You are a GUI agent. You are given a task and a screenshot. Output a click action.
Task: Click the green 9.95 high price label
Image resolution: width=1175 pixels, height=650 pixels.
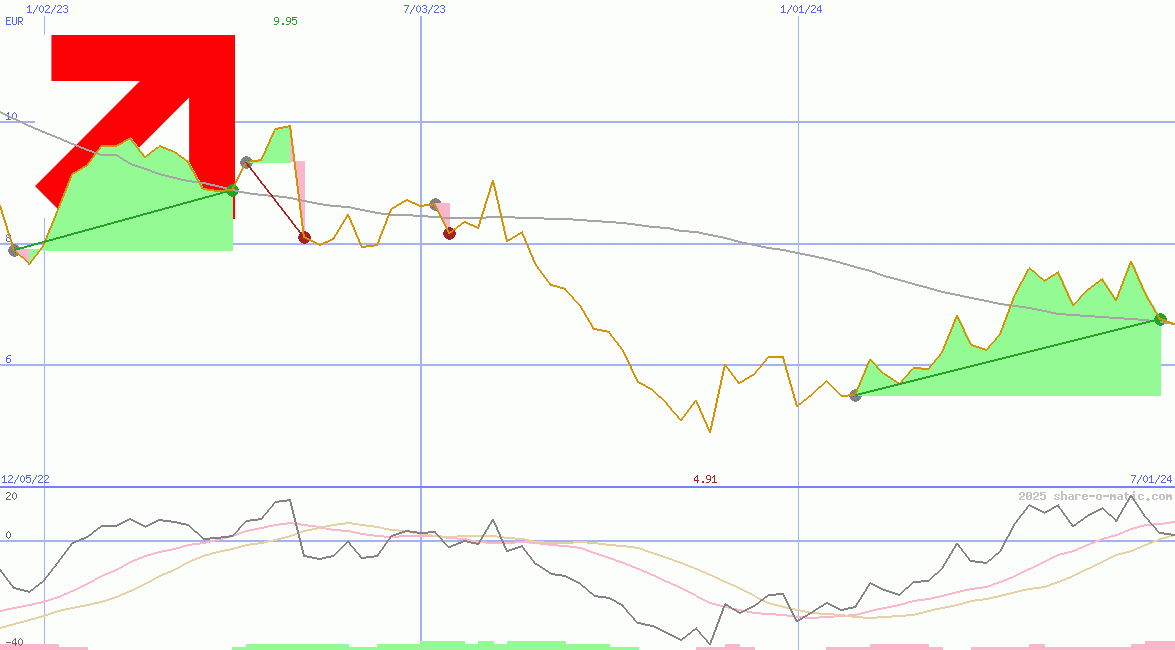[285, 21]
